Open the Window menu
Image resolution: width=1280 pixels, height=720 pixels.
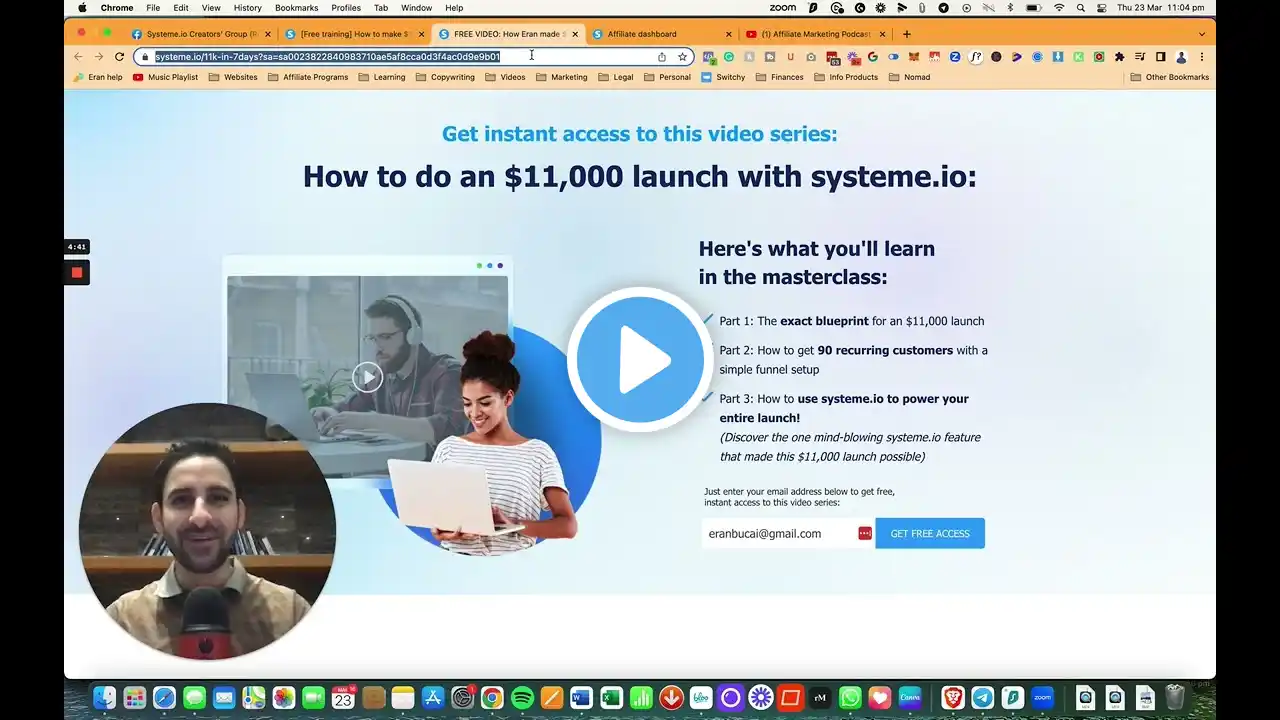416,8
